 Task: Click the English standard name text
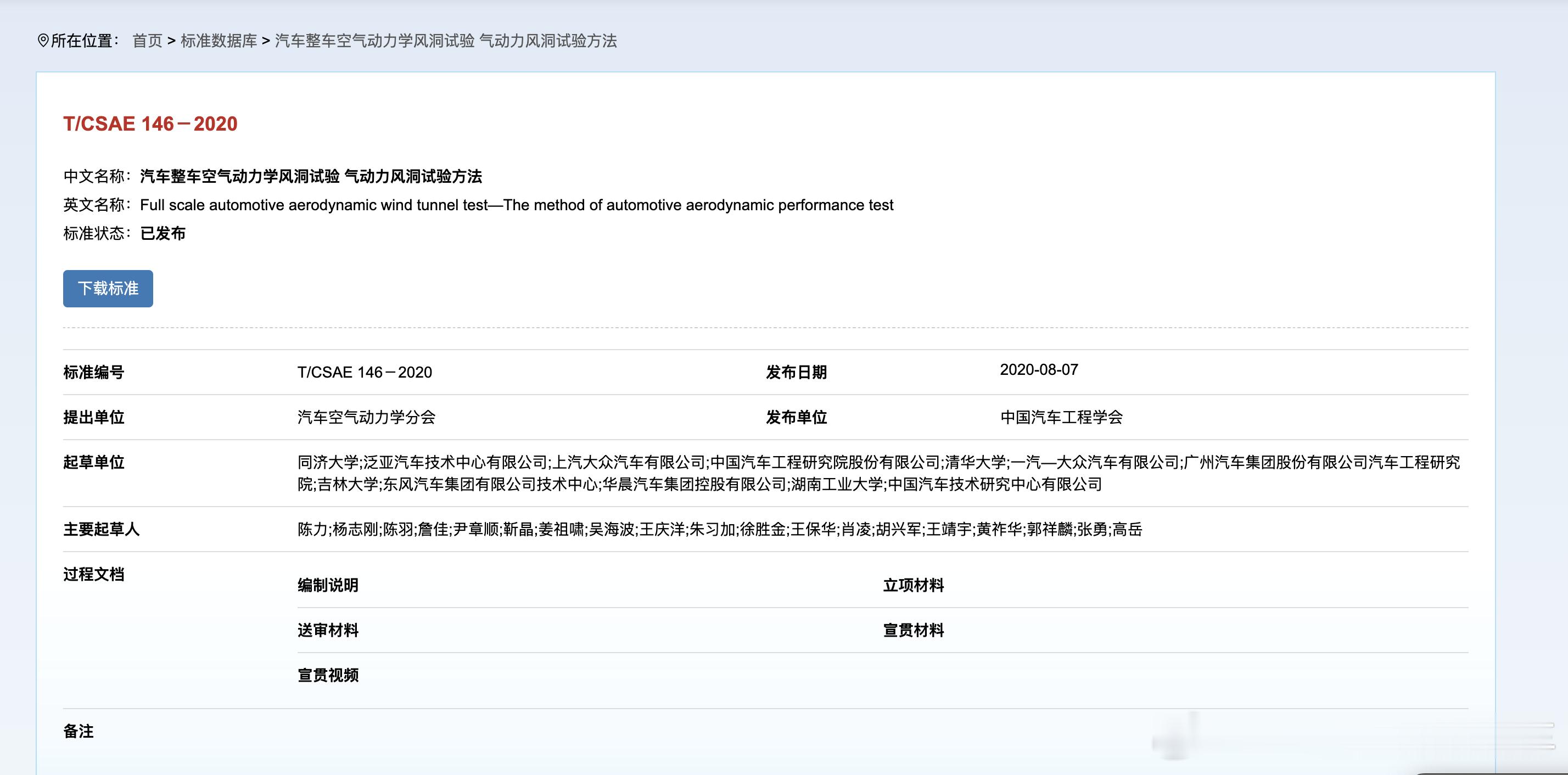[516, 205]
